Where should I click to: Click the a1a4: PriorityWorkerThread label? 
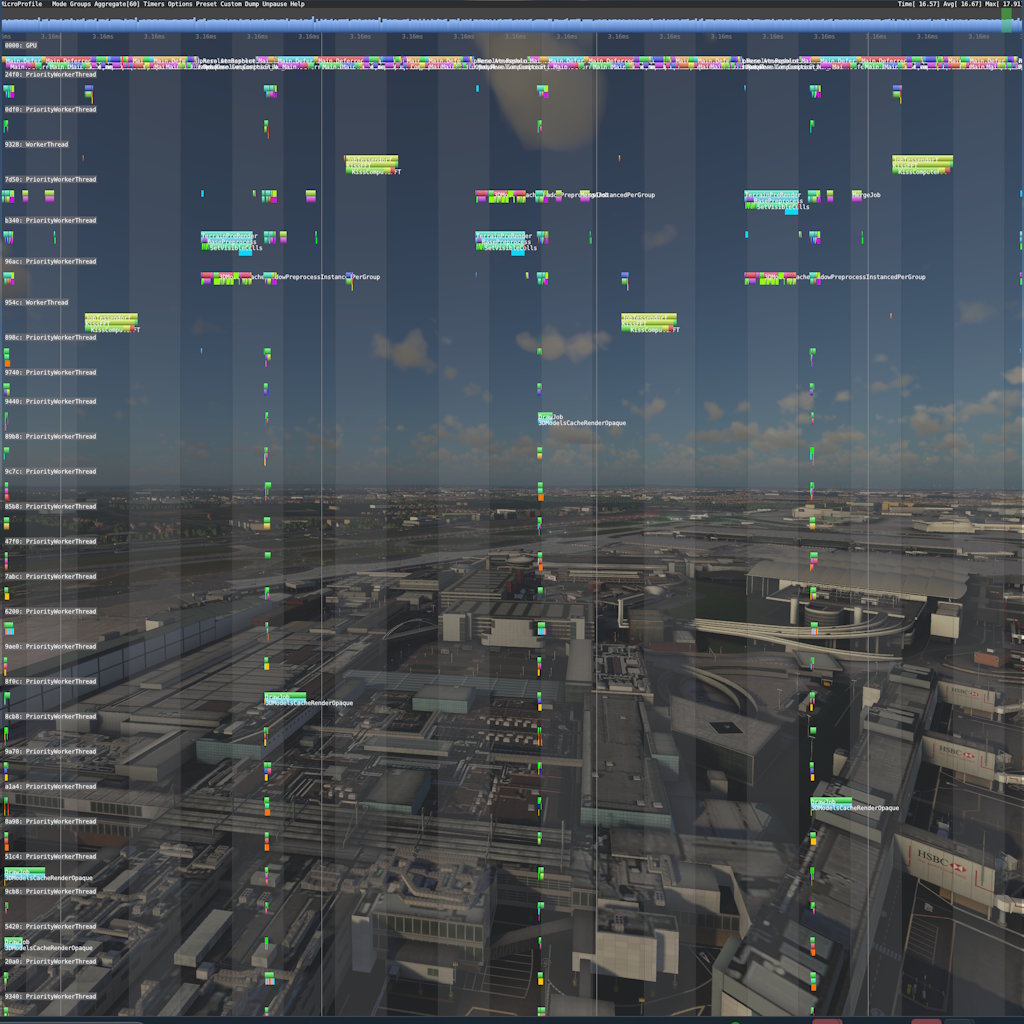point(50,786)
